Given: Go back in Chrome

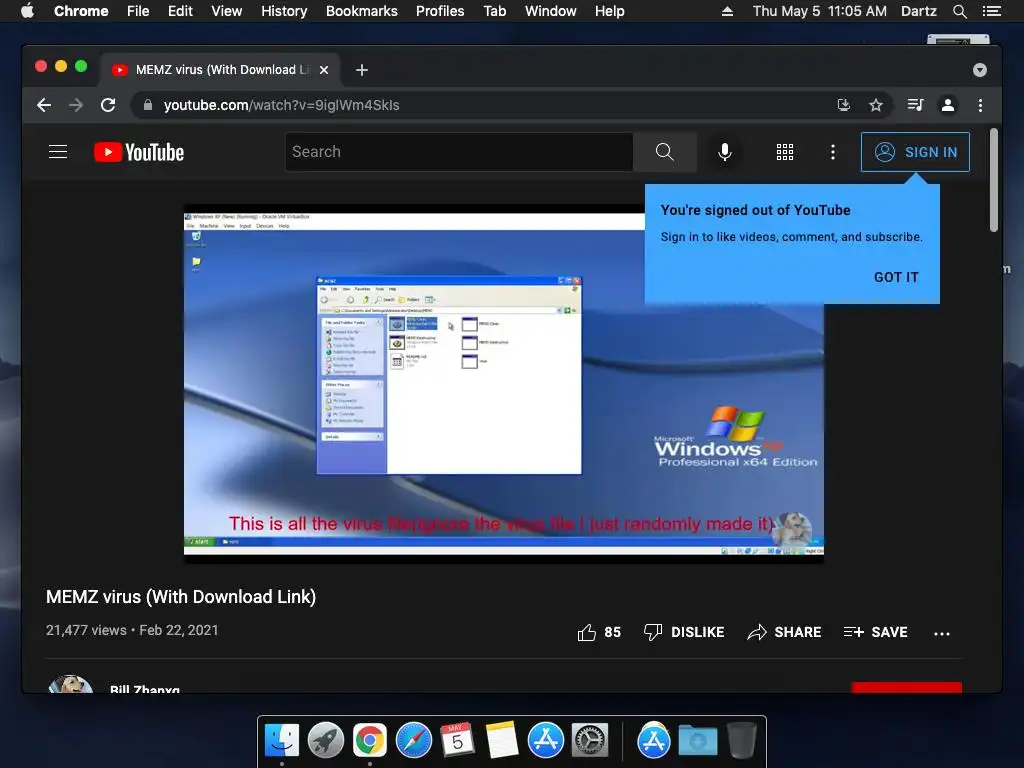Looking at the screenshot, I should coord(44,105).
